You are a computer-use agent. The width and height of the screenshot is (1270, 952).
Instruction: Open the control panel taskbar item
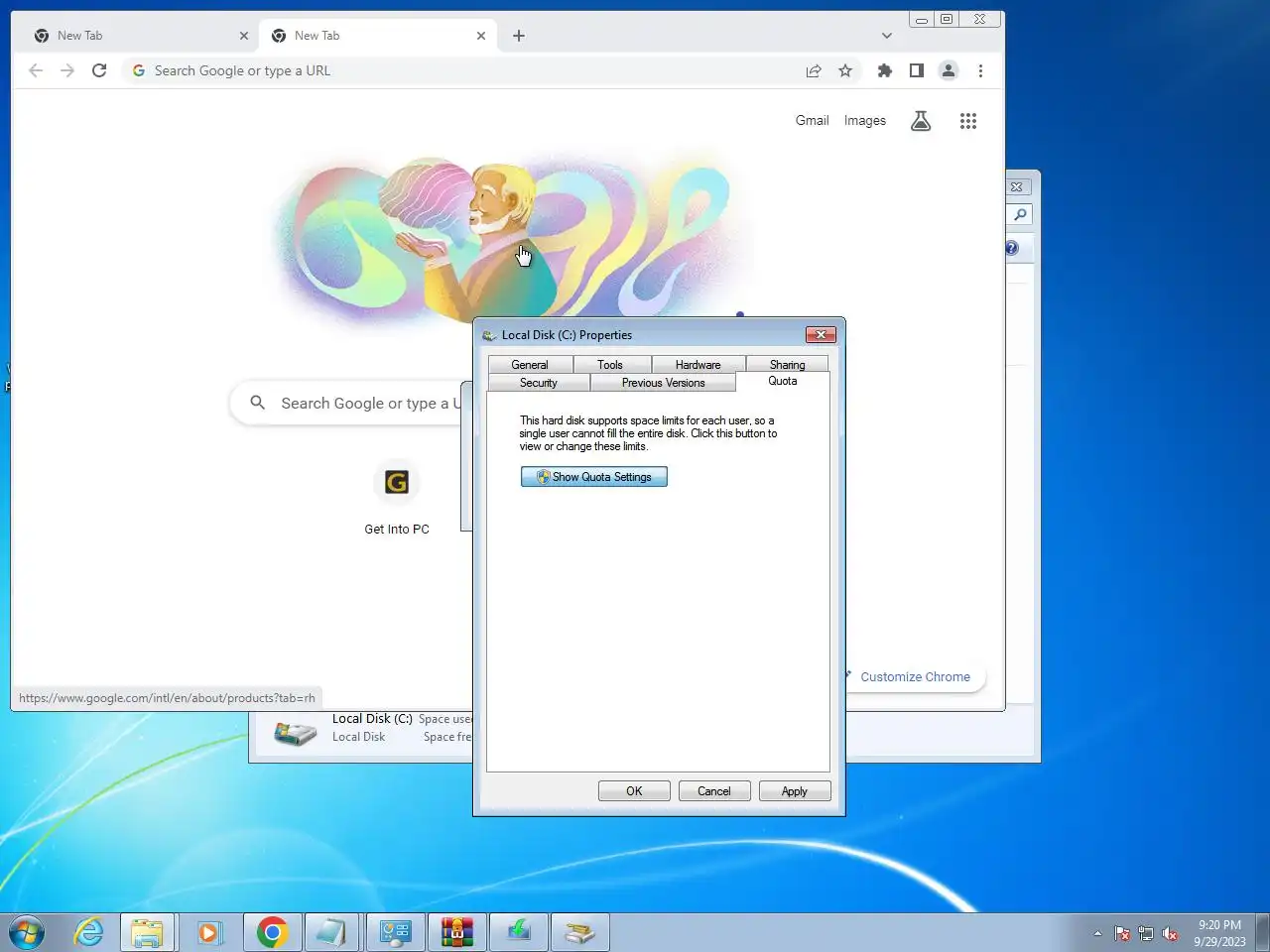click(x=395, y=932)
